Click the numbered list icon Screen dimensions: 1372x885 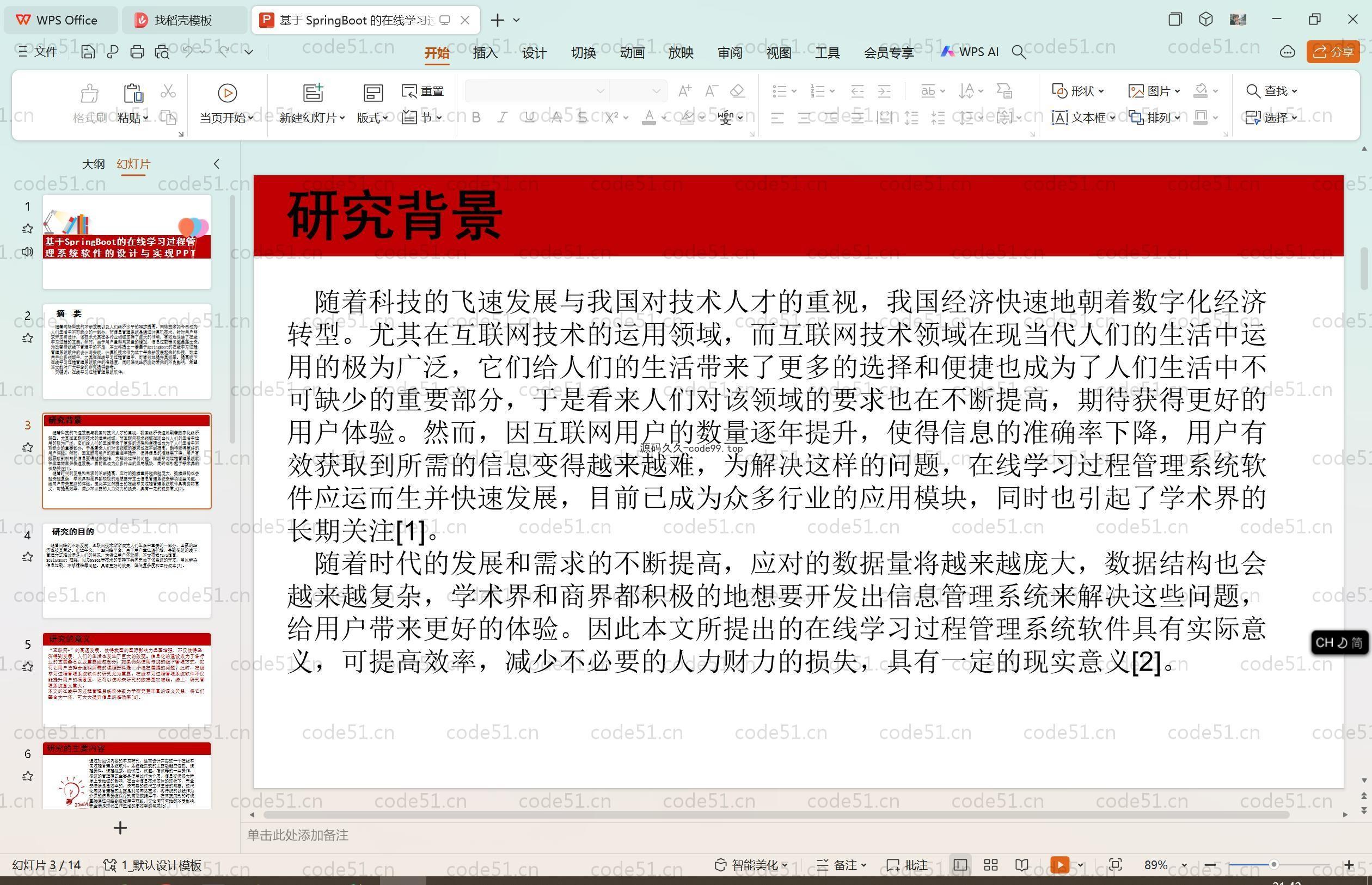pos(817,91)
